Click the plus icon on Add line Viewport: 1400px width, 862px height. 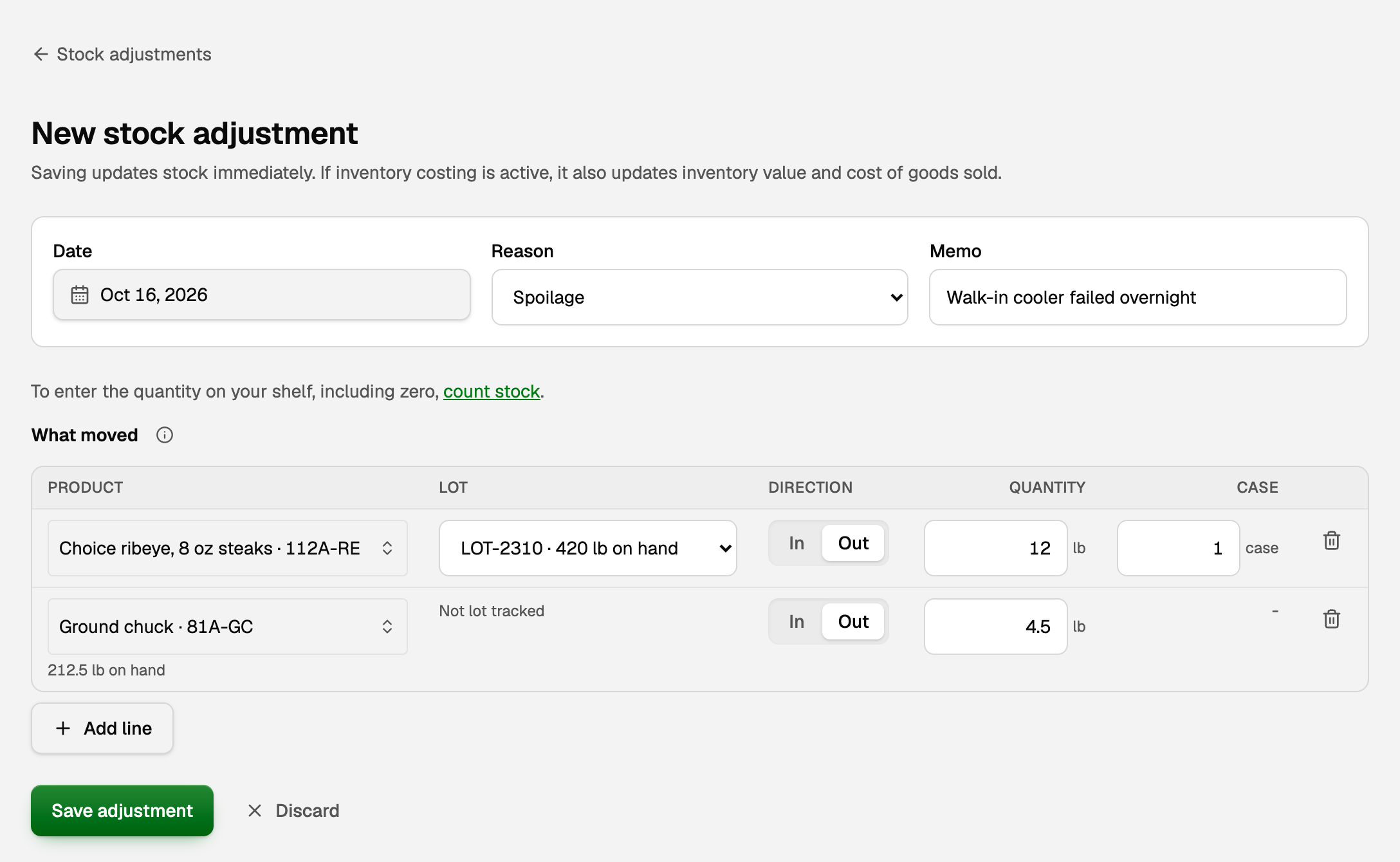click(x=63, y=728)
